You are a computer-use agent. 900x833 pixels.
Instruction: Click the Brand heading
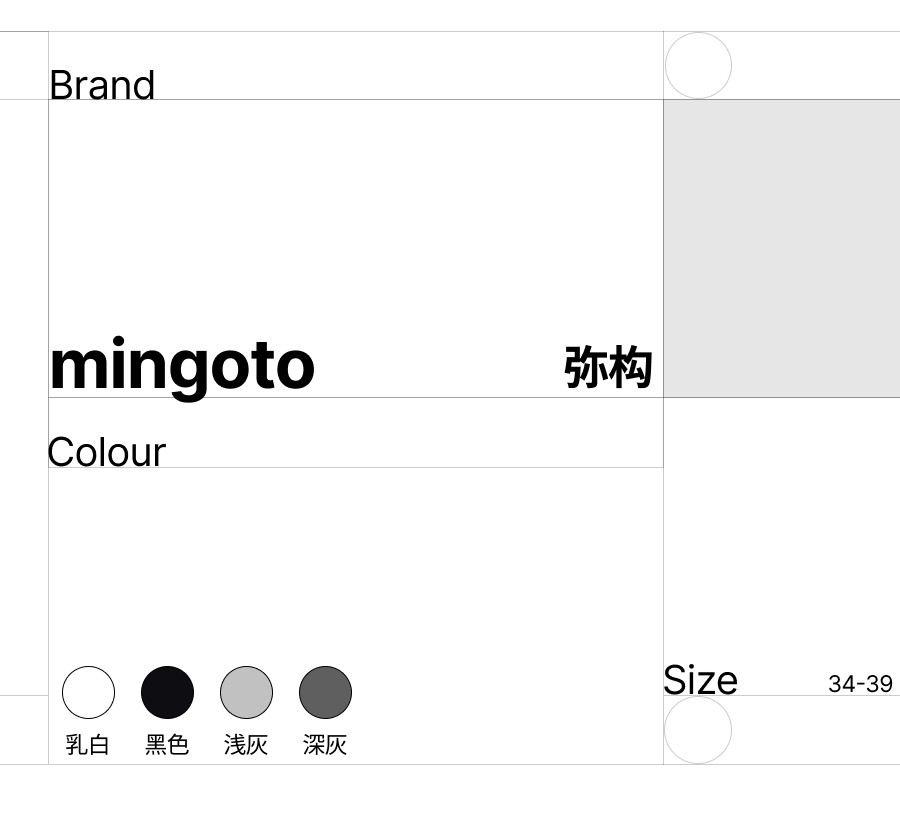click(x=102, y=85)
